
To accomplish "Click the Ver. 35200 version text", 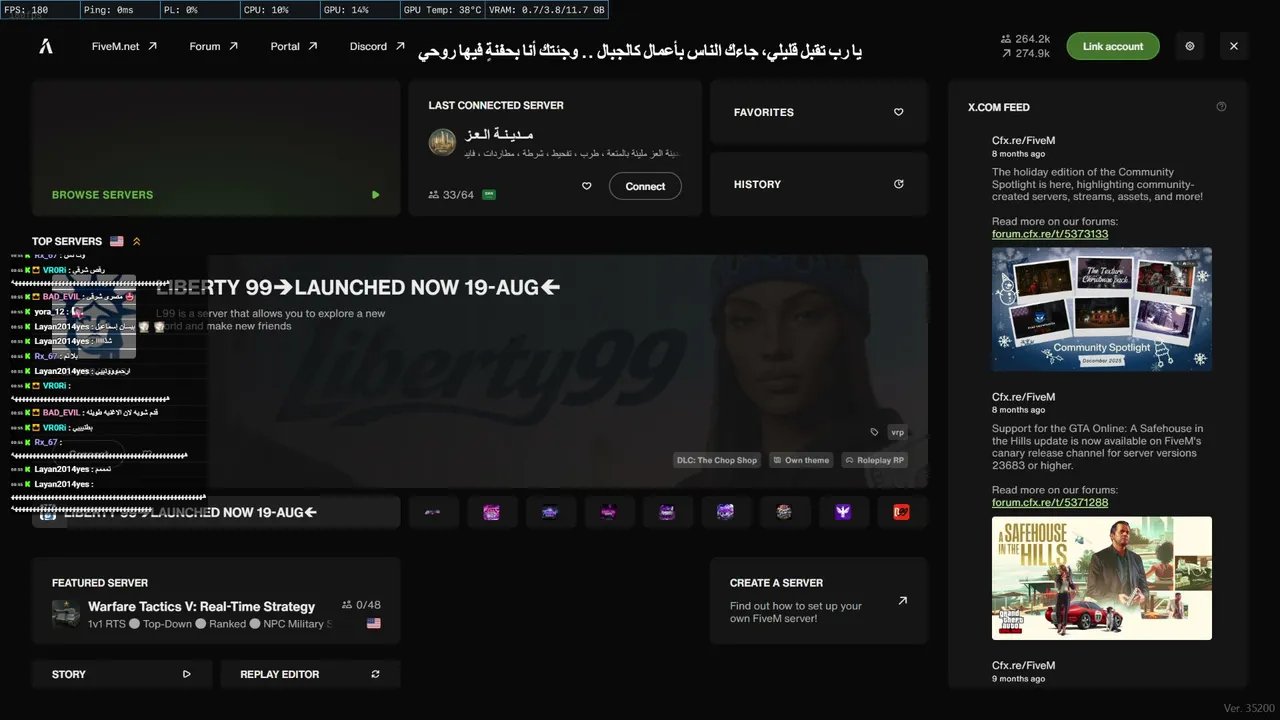I will pyautogui.click(x=1249, y=708).
